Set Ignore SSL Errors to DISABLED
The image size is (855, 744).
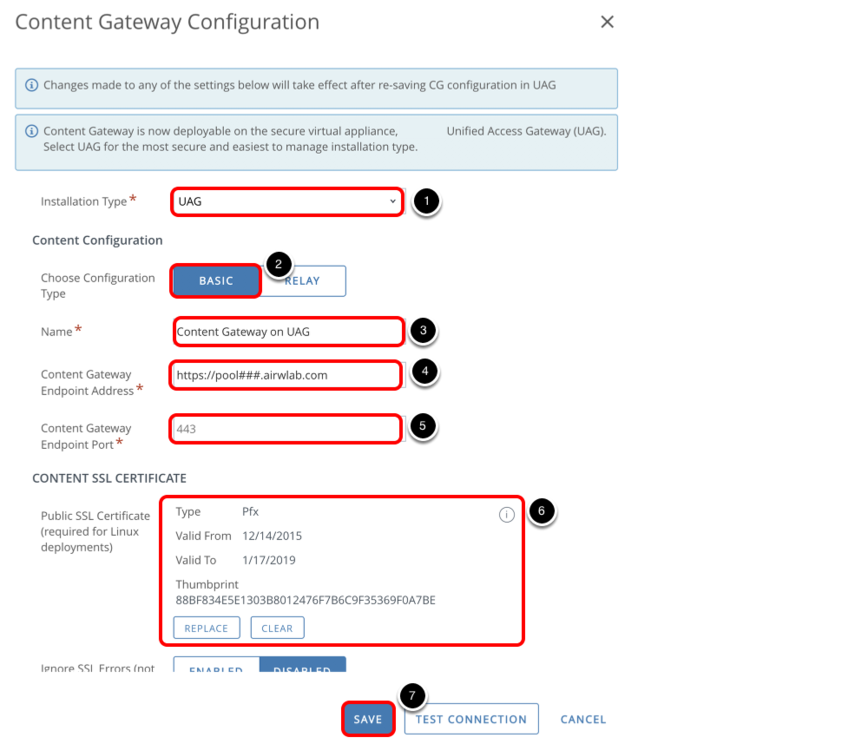tap(302, 668)
